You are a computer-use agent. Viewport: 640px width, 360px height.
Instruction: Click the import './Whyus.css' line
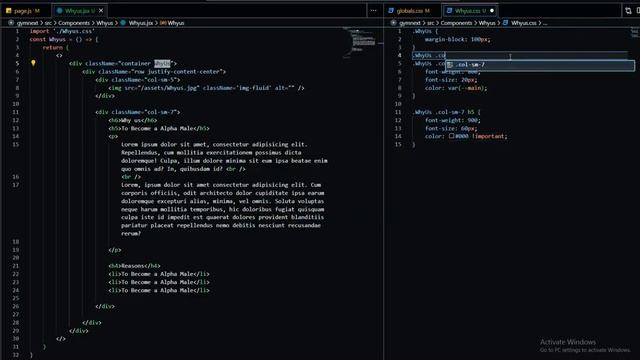tap(62, 31)
